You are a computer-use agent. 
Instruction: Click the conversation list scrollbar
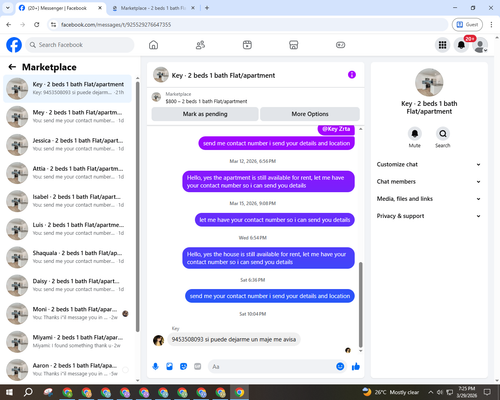pos(137,207)
